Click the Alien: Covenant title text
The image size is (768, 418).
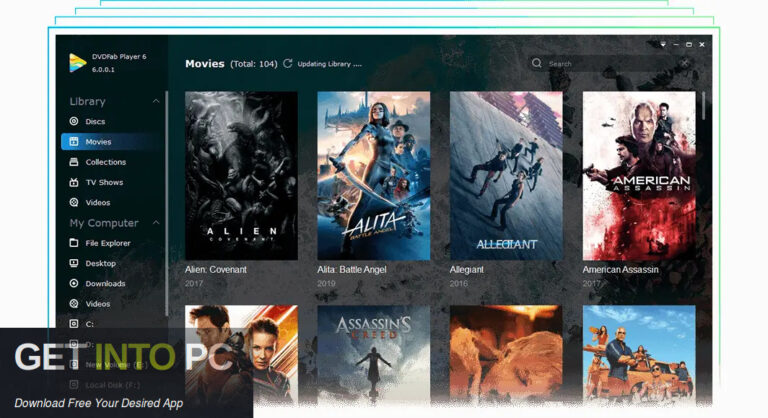(x=216, y=270)
